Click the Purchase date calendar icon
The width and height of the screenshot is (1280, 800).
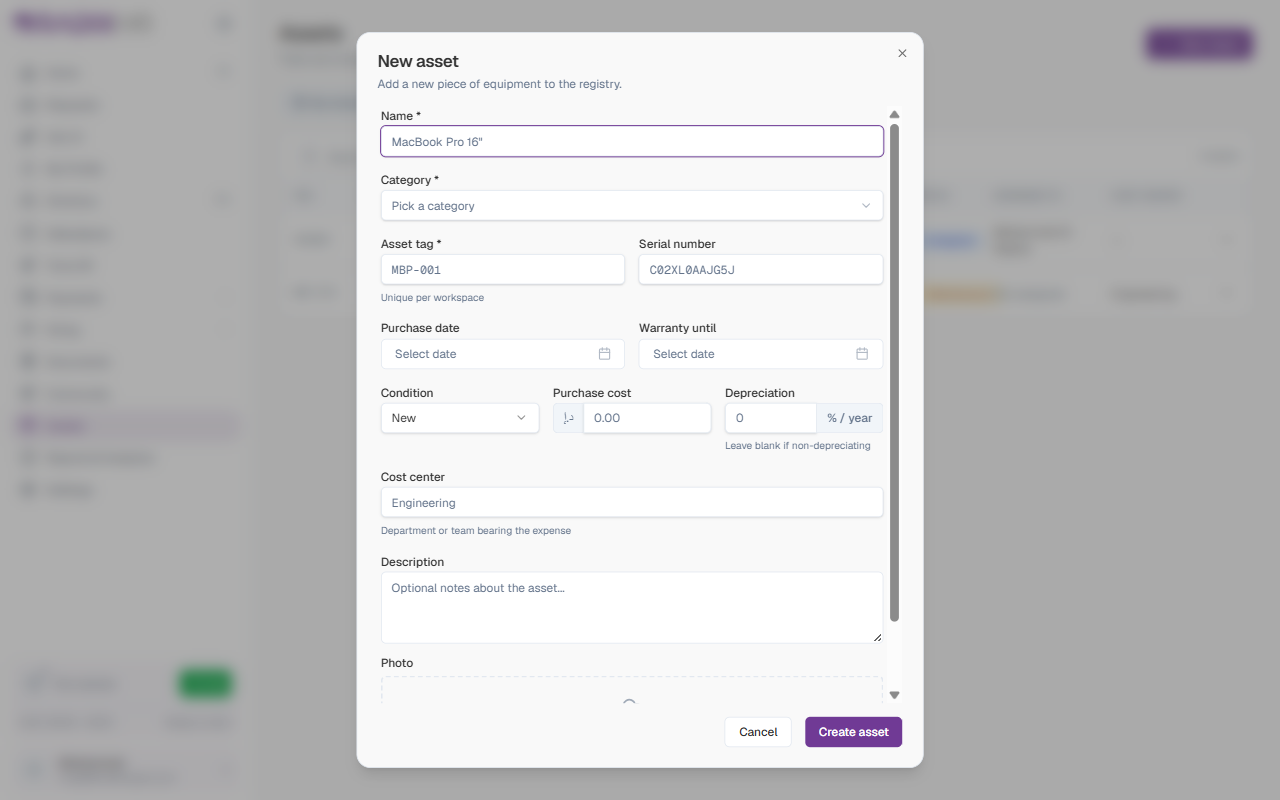click(x=604, y=354)
